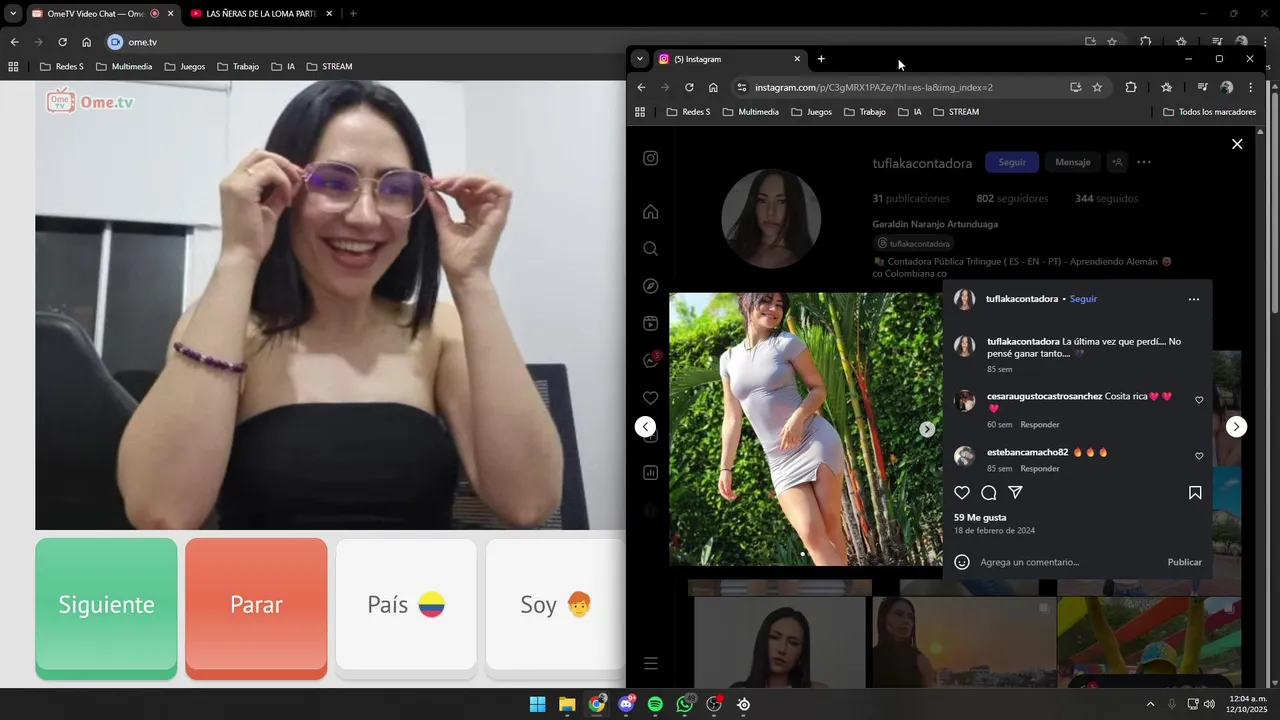Open the Trabajo bookmarks folder in Instagram window
This screenshot has height=720, width=1280.
pyautogui.click(x=865, y=112)
